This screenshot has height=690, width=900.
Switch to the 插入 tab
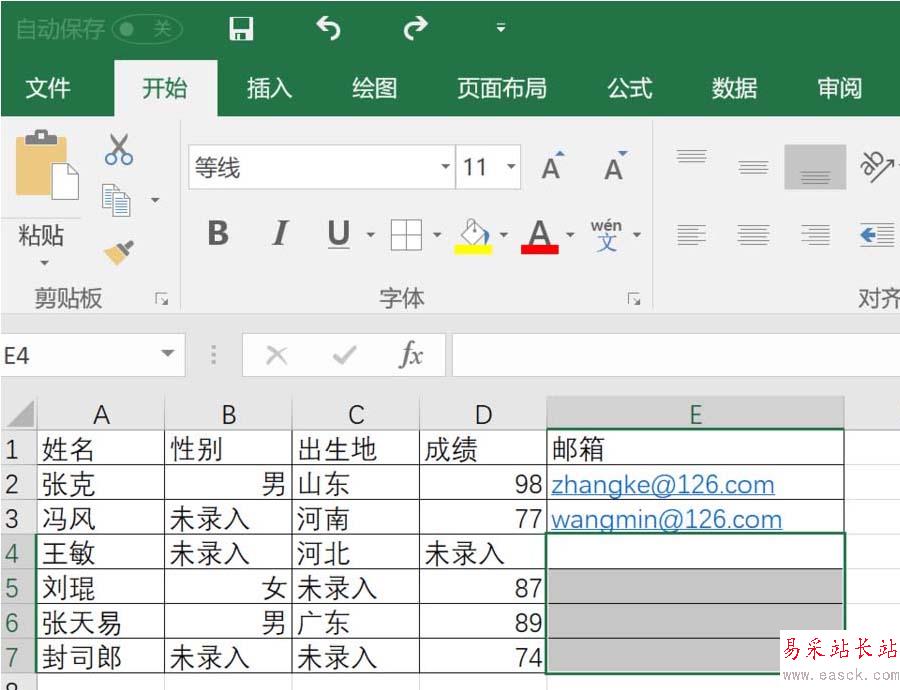pyautogui.click(x=269, y=88)
